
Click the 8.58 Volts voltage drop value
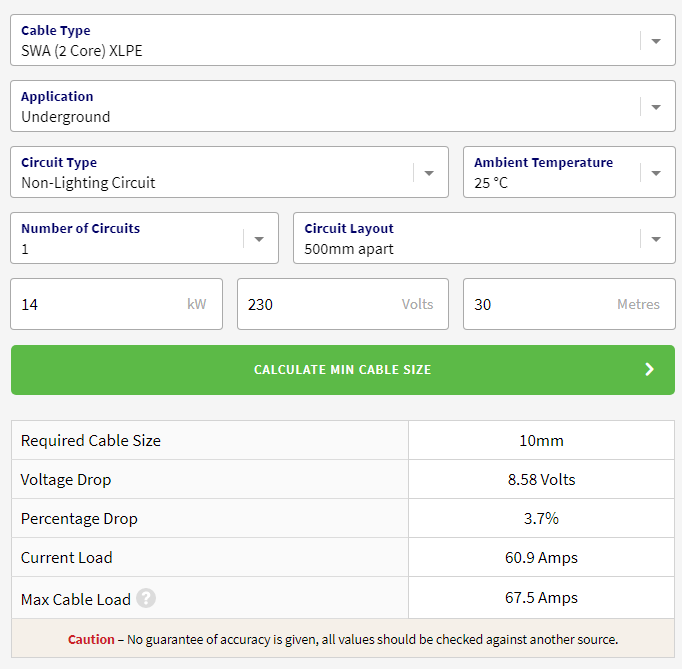(541, 480)
